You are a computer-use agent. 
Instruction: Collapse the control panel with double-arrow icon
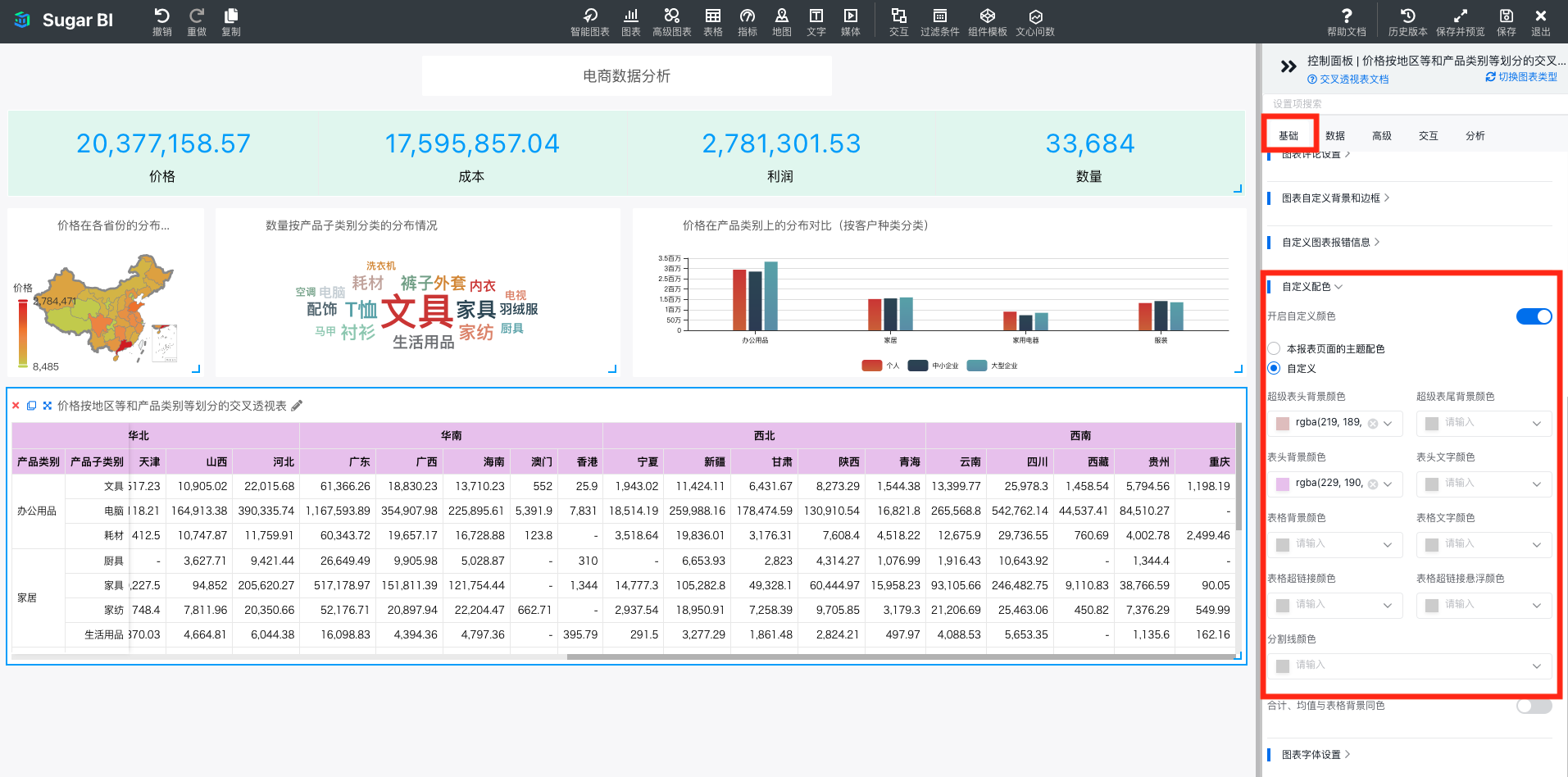click(x=1288, y=66)
